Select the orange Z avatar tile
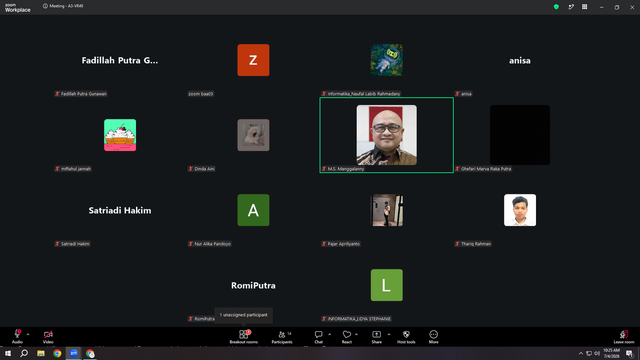This screenshot has height=360, width=640. 253,60
